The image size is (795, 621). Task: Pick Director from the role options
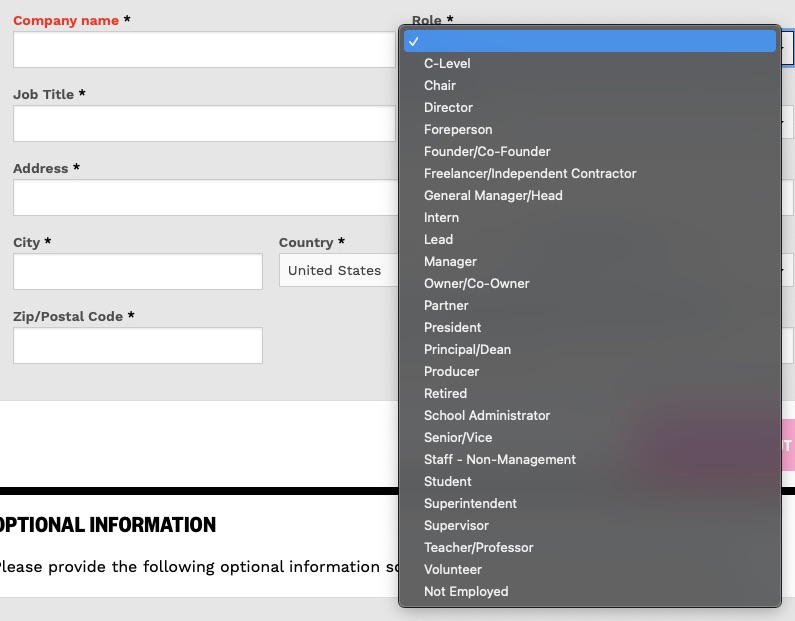pos(448,107)
